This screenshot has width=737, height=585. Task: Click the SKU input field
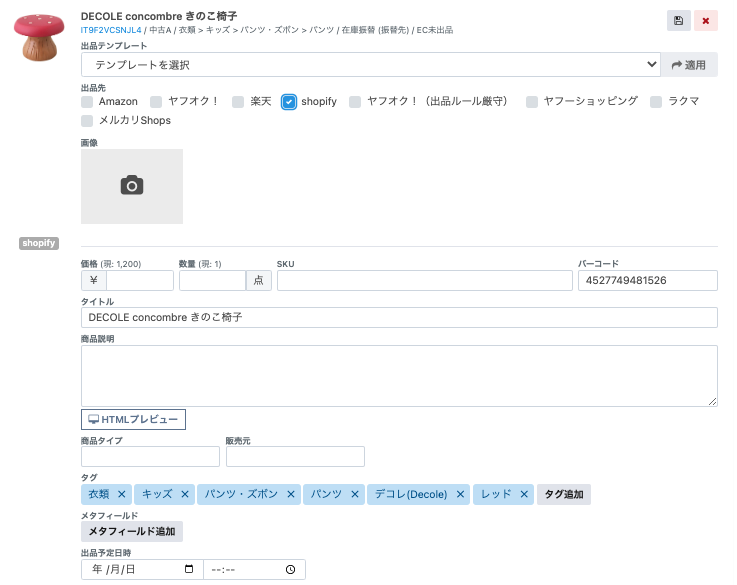425,281
